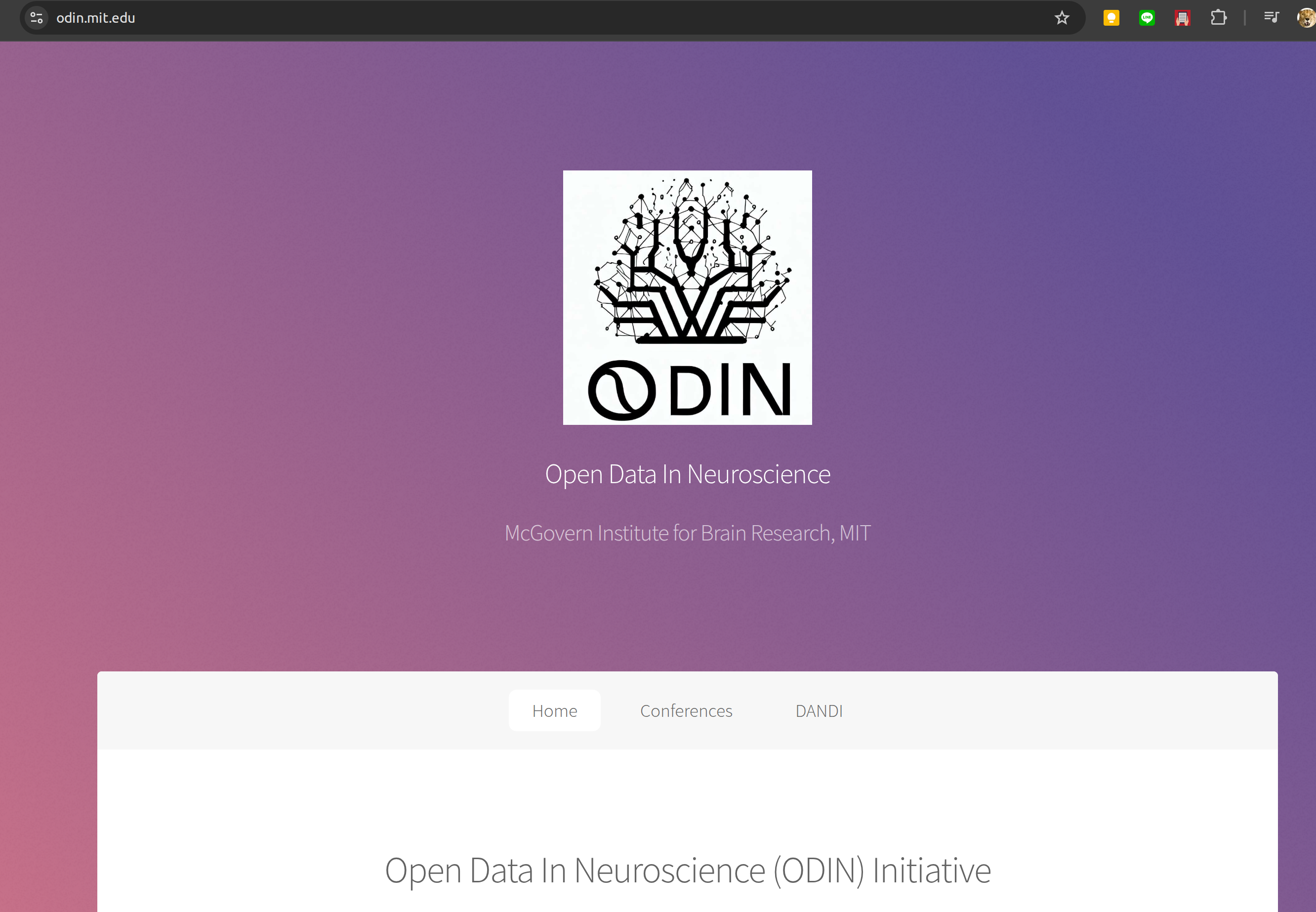The width and height of the screenshot is (1316, 912).
Task: Open the Google Keep extension
Action: pyautogui.click(x=1111, y=18)
